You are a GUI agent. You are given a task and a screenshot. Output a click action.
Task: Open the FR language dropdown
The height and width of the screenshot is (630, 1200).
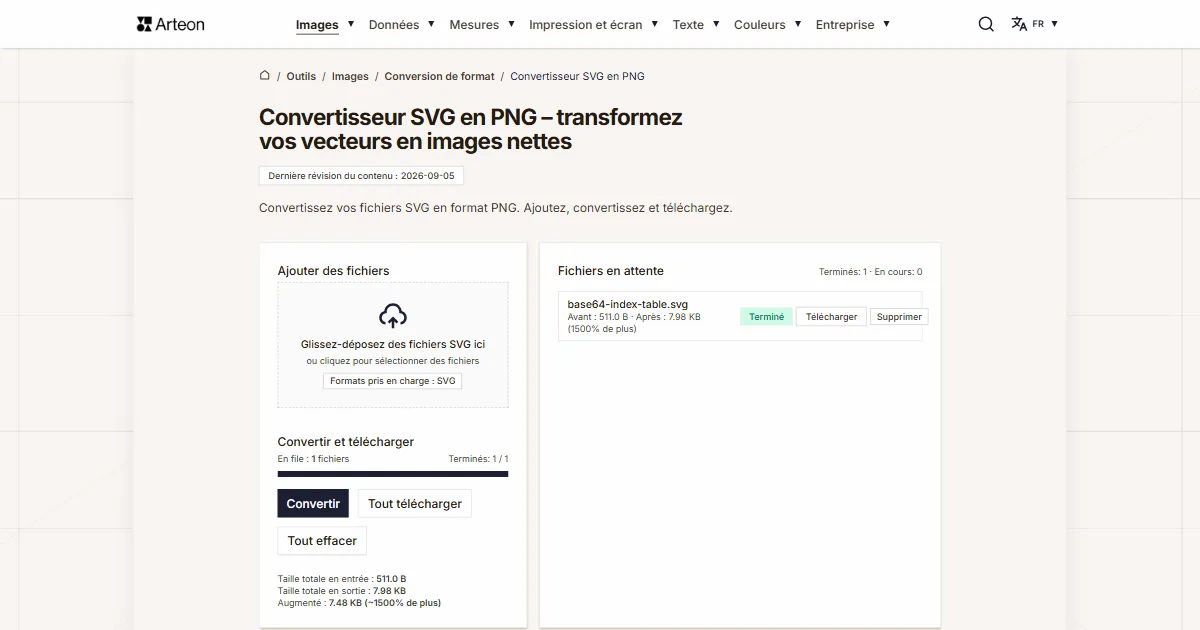(x=1044, y=24)
